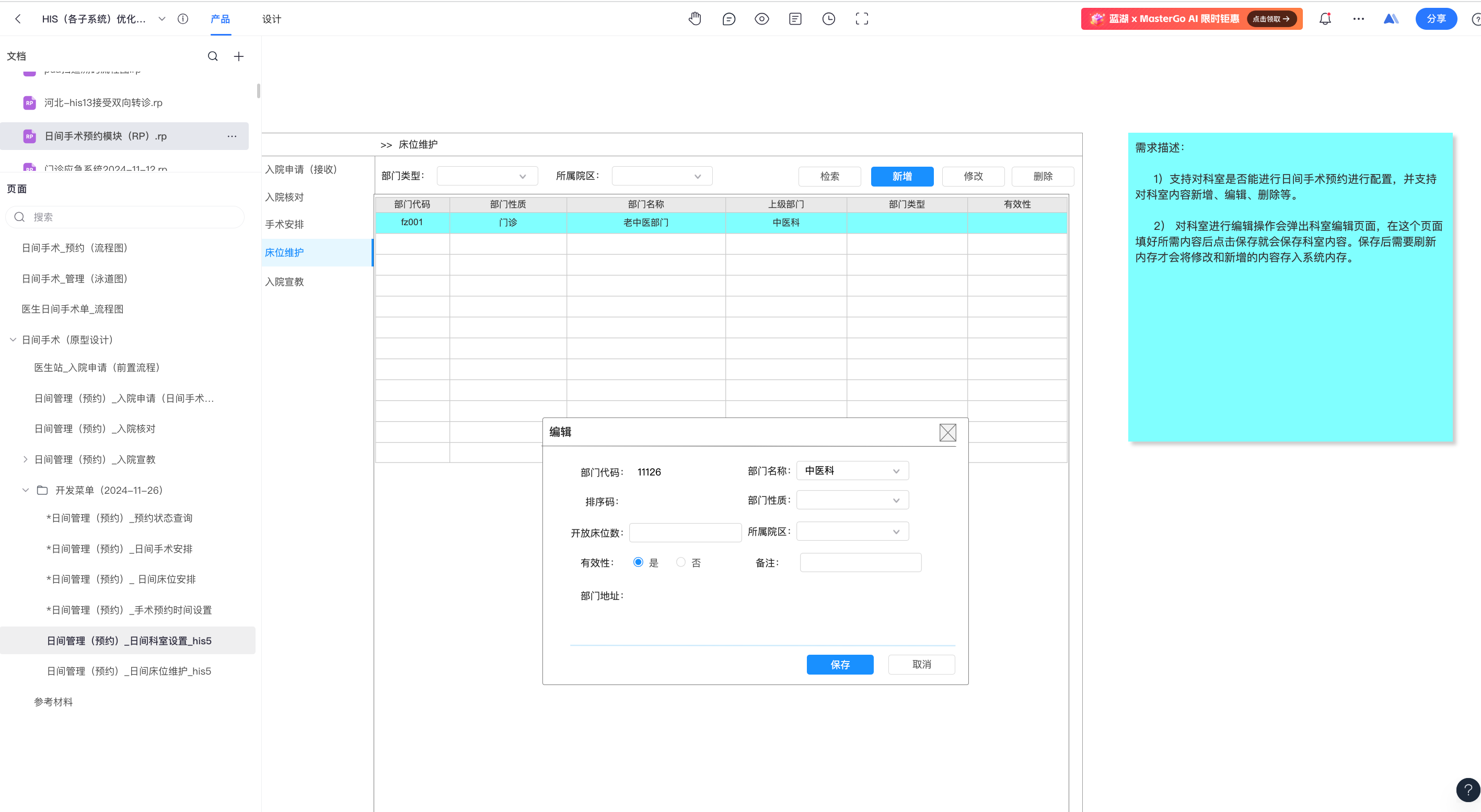1481x812 pixels.
Task: Close the 编辑 dialog box
Action: [x=947, y=432]
